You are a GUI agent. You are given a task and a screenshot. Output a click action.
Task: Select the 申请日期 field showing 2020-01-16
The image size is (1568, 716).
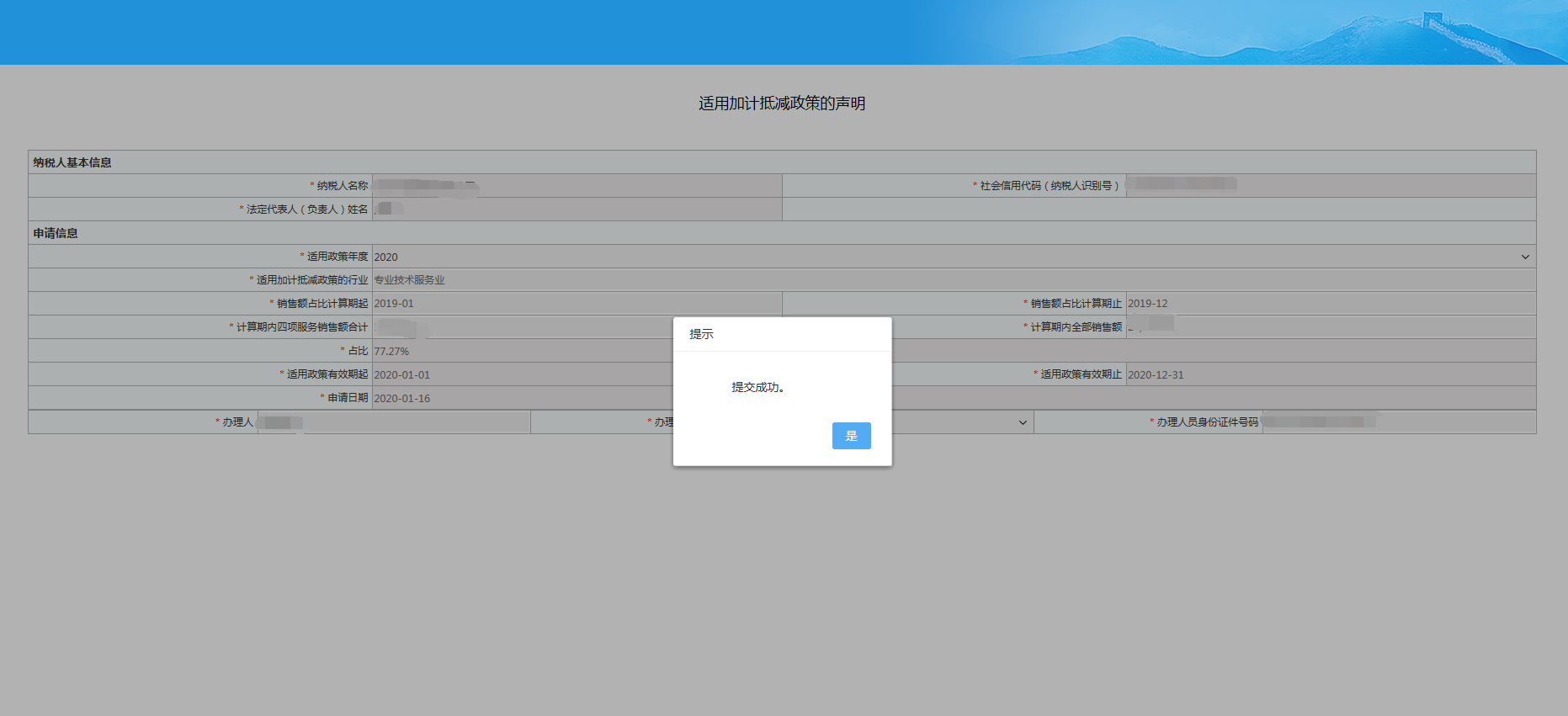(522, 398)
